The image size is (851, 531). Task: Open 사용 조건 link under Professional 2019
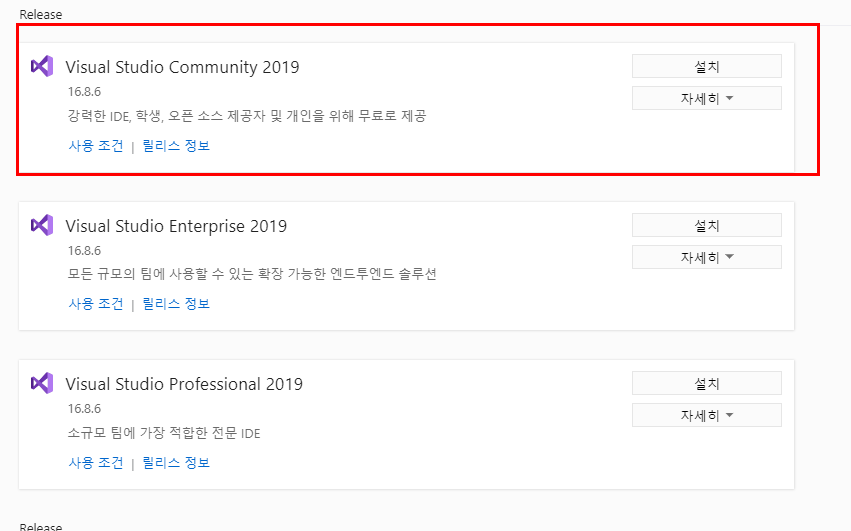[96, 463]
